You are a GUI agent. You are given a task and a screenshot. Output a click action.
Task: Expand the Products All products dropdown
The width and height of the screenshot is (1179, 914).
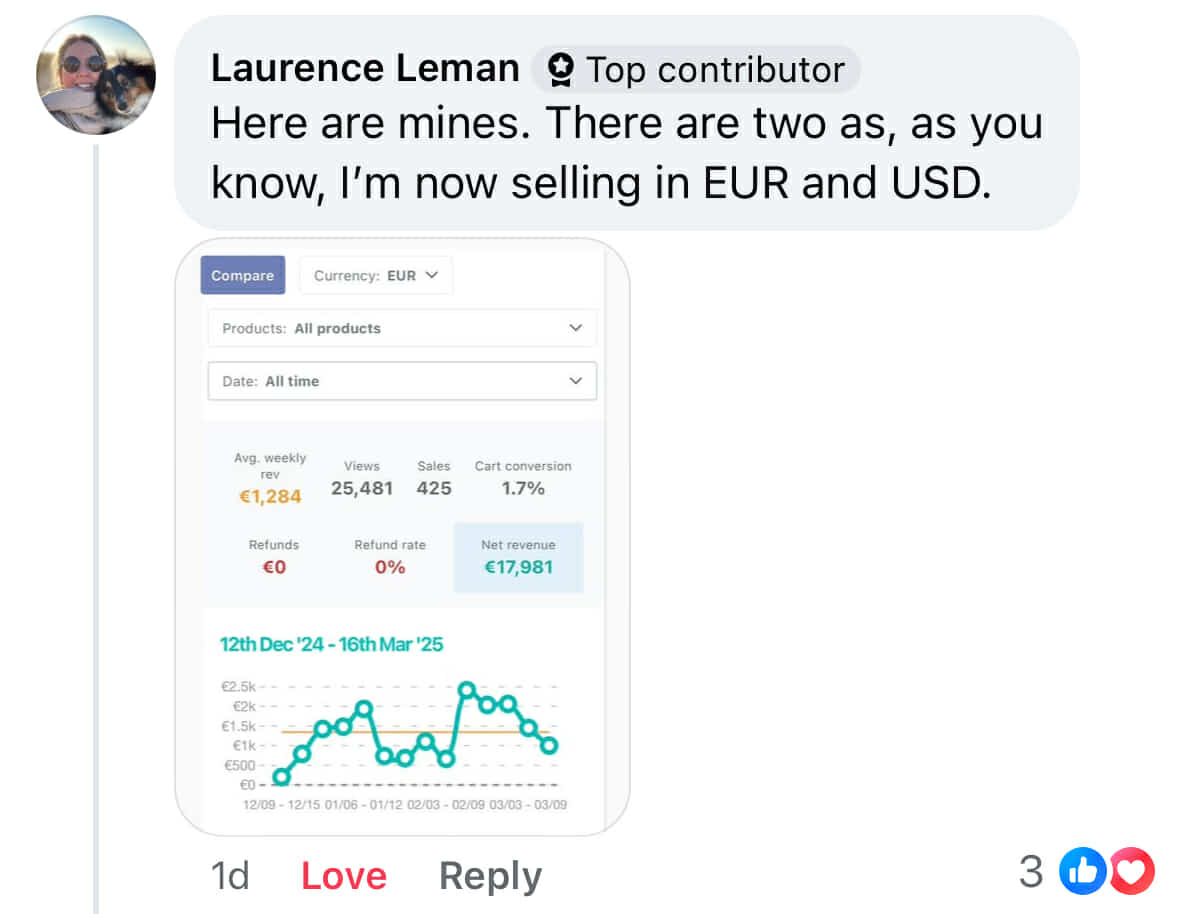pyautogui.click(x=402, y=328)
